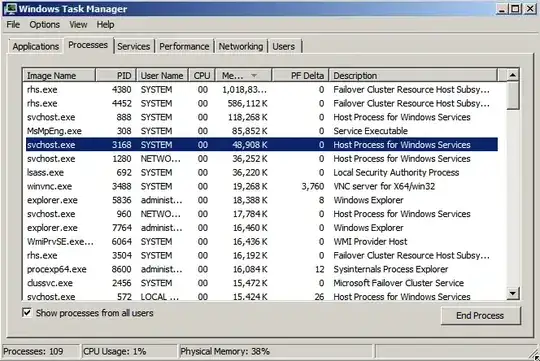The width and height of the screenshot is (540, 361).
Task: Select the lsass.exe process row
Action: pos(262,172)
